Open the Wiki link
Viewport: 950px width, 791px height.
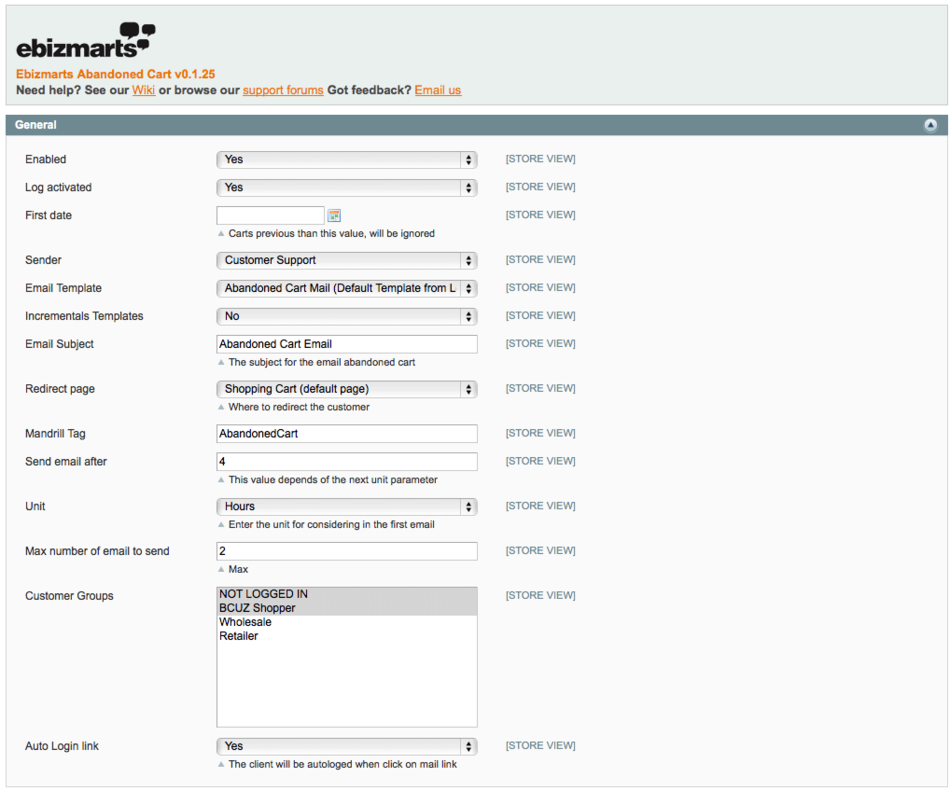(143, 90)
